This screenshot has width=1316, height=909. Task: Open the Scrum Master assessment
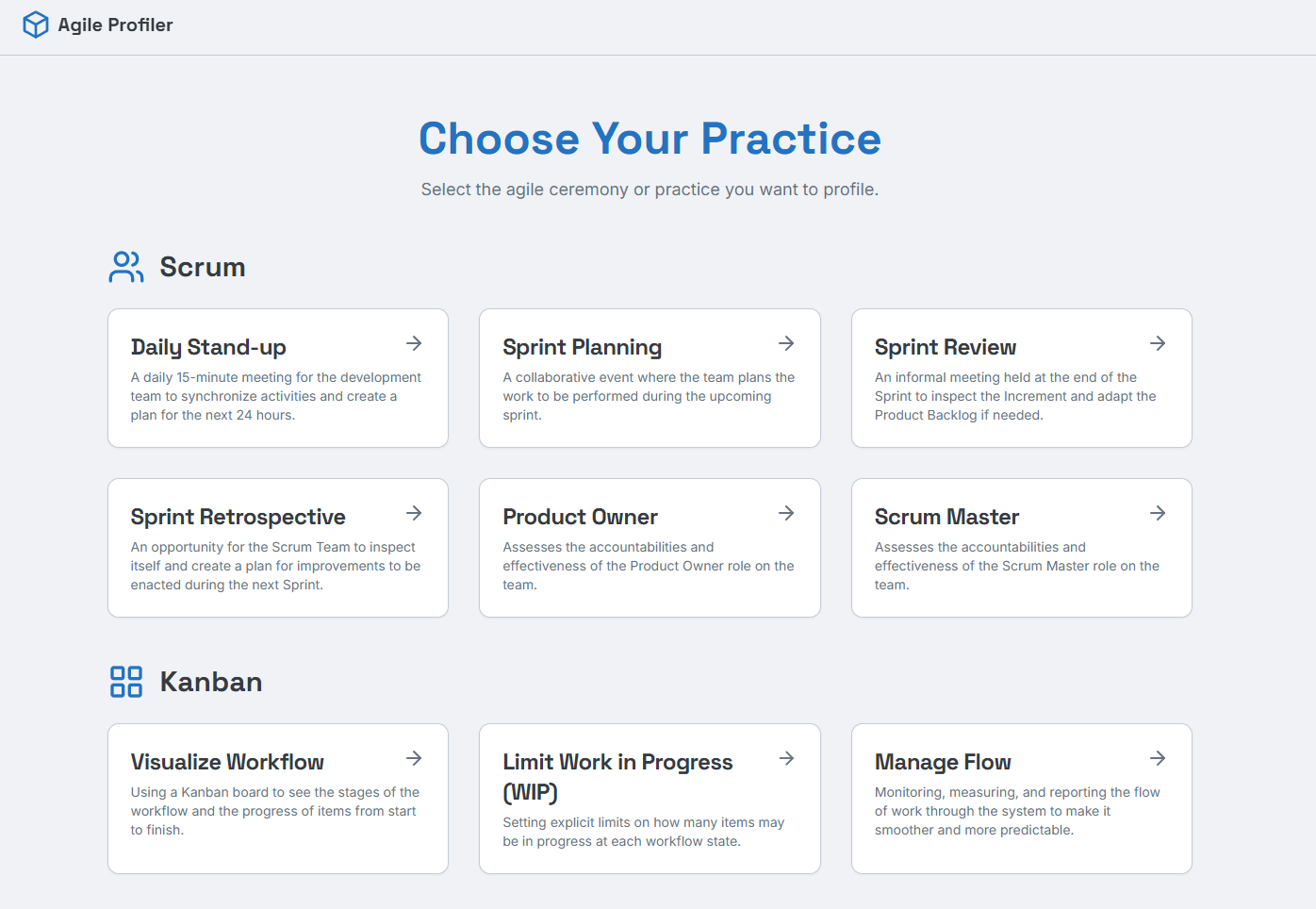[1021, 548]
